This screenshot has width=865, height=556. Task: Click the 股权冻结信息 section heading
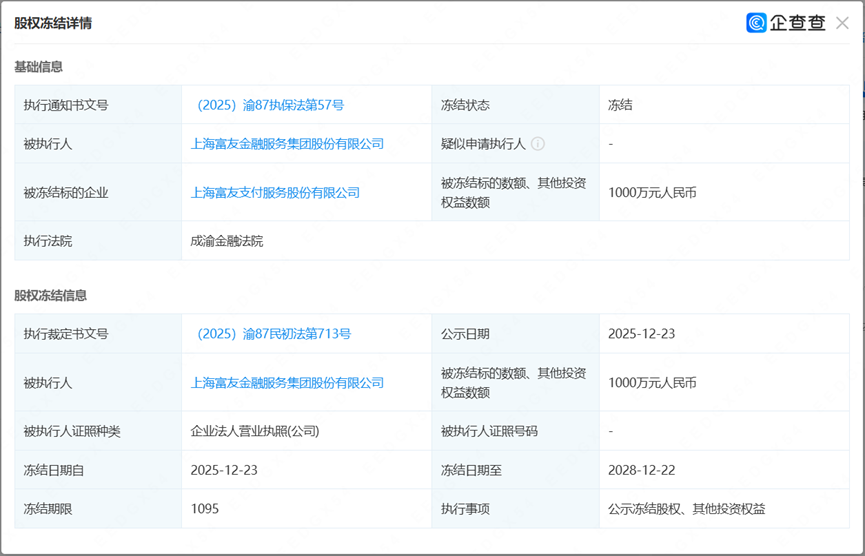[x=50, y=296]
